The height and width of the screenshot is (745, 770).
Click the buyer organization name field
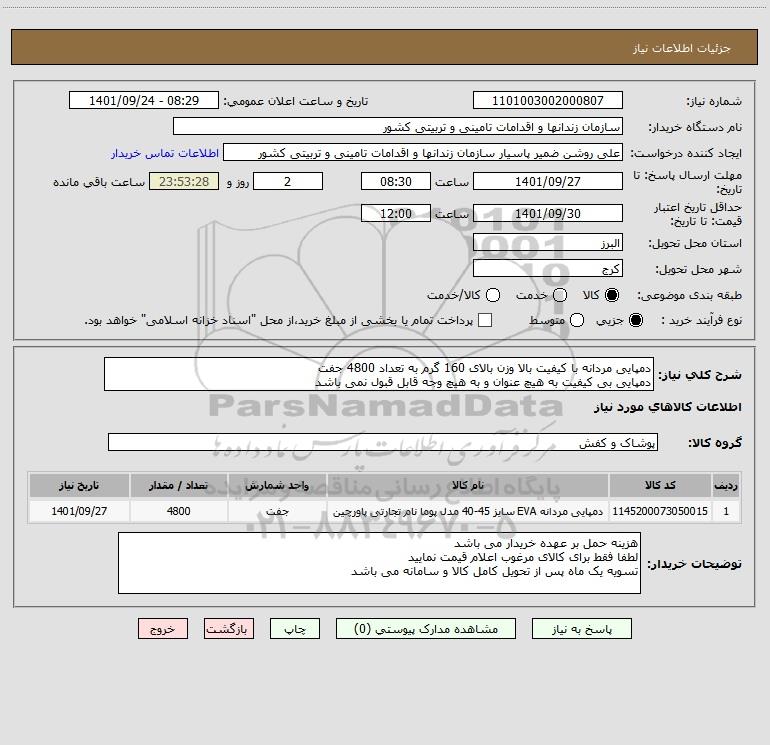398,127
